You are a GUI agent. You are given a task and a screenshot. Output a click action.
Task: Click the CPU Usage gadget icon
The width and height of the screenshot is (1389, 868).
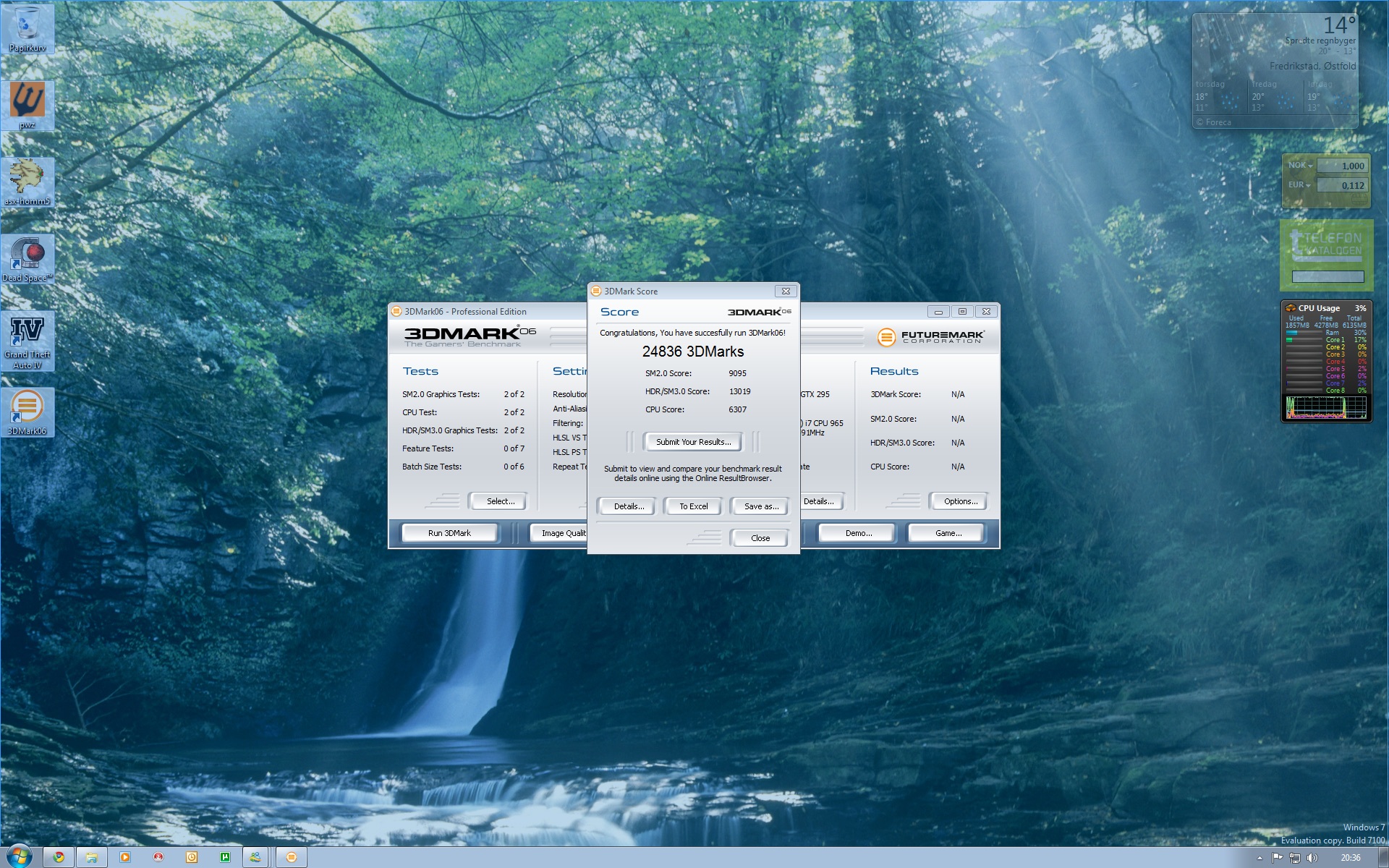(x=1291, y=308)
